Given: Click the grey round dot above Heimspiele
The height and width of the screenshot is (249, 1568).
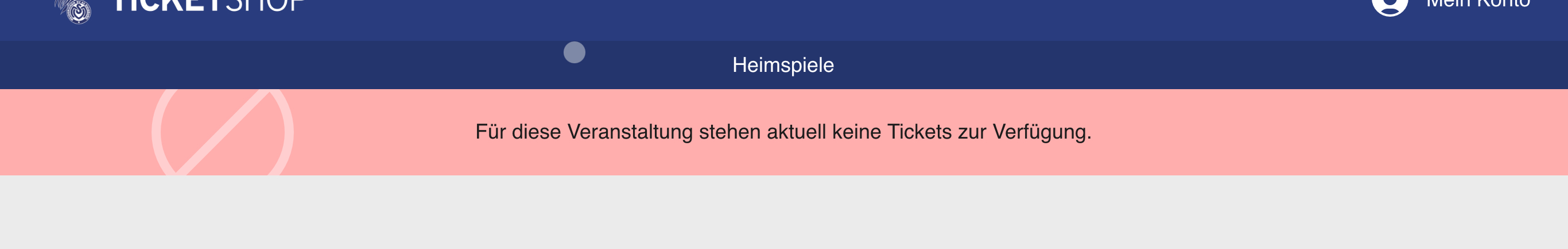Looking at the screenshot, I should [x=574, y=52].
